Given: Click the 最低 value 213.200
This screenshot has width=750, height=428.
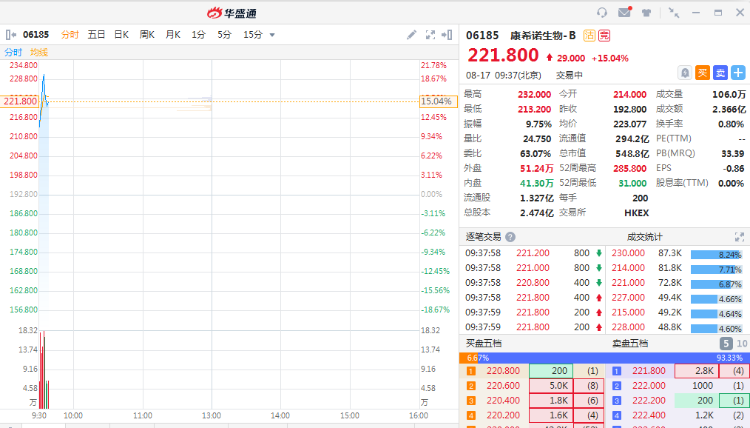Looking at the screenshot, I should (x=534, y=110).
